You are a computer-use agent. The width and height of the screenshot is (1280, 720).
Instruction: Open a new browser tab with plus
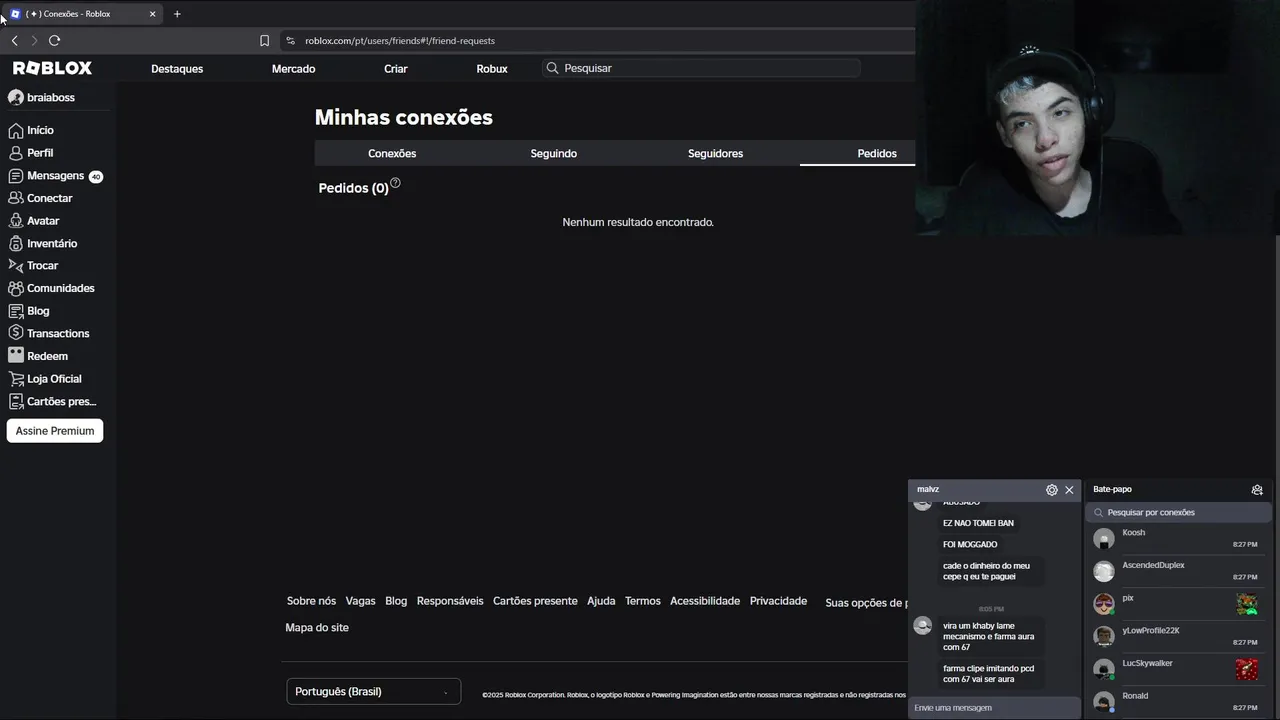coord(177,14)
